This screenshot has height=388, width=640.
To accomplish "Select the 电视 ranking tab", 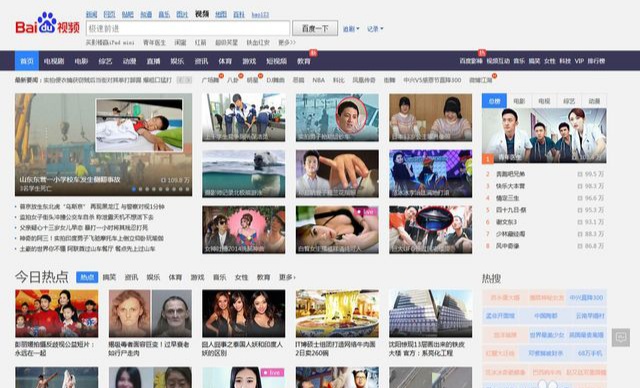I will 544,101.
